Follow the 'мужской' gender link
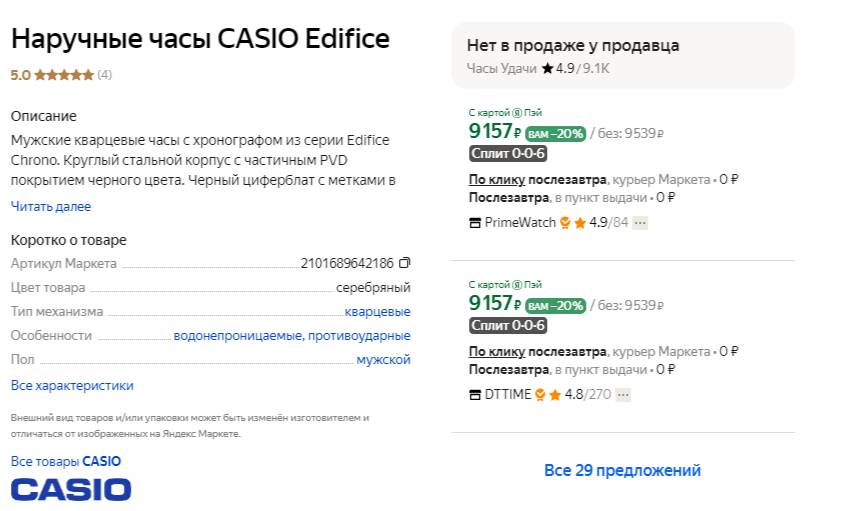 click(384, 359)
